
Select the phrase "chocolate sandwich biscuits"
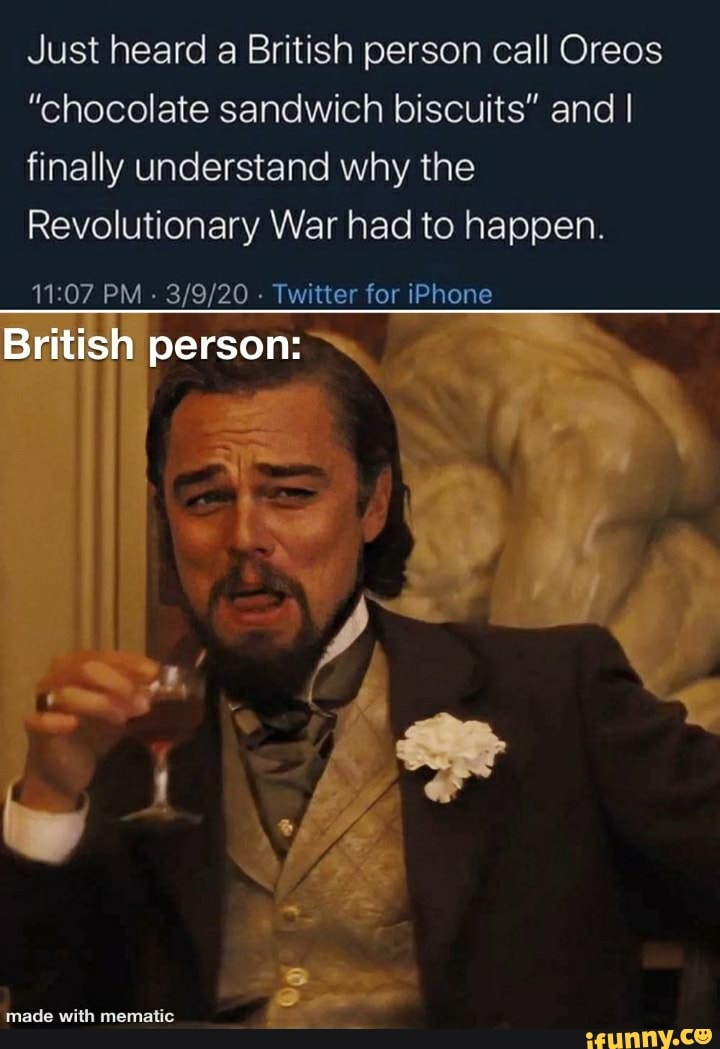282,109
